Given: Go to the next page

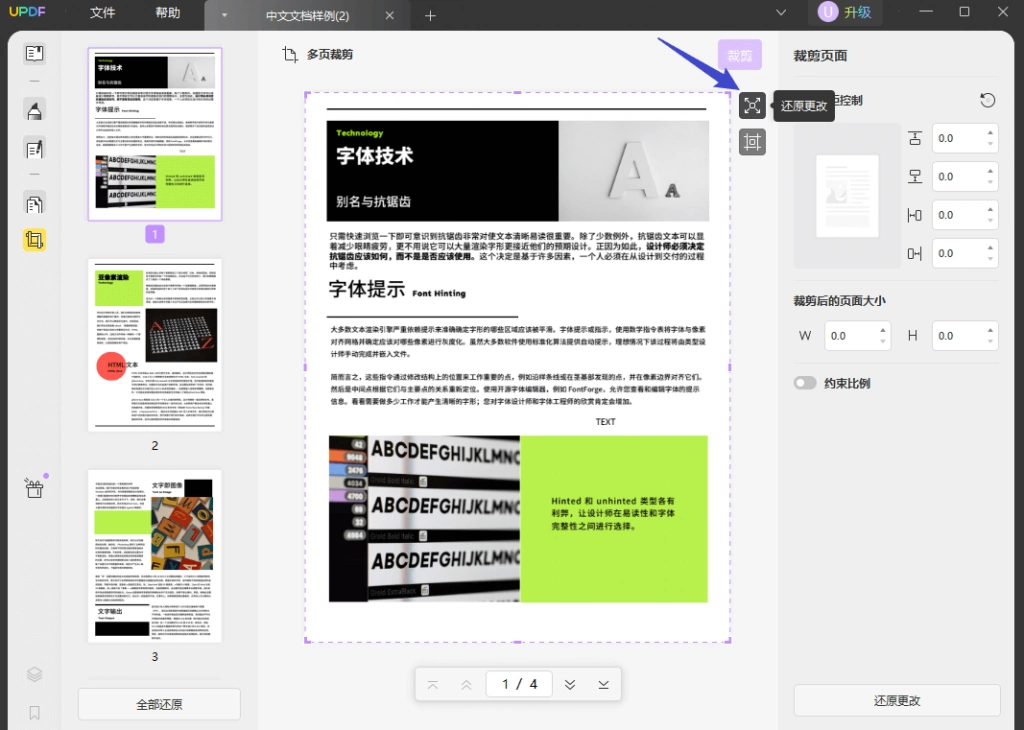Looking at the screenshot, I should [x=570, y=684].
